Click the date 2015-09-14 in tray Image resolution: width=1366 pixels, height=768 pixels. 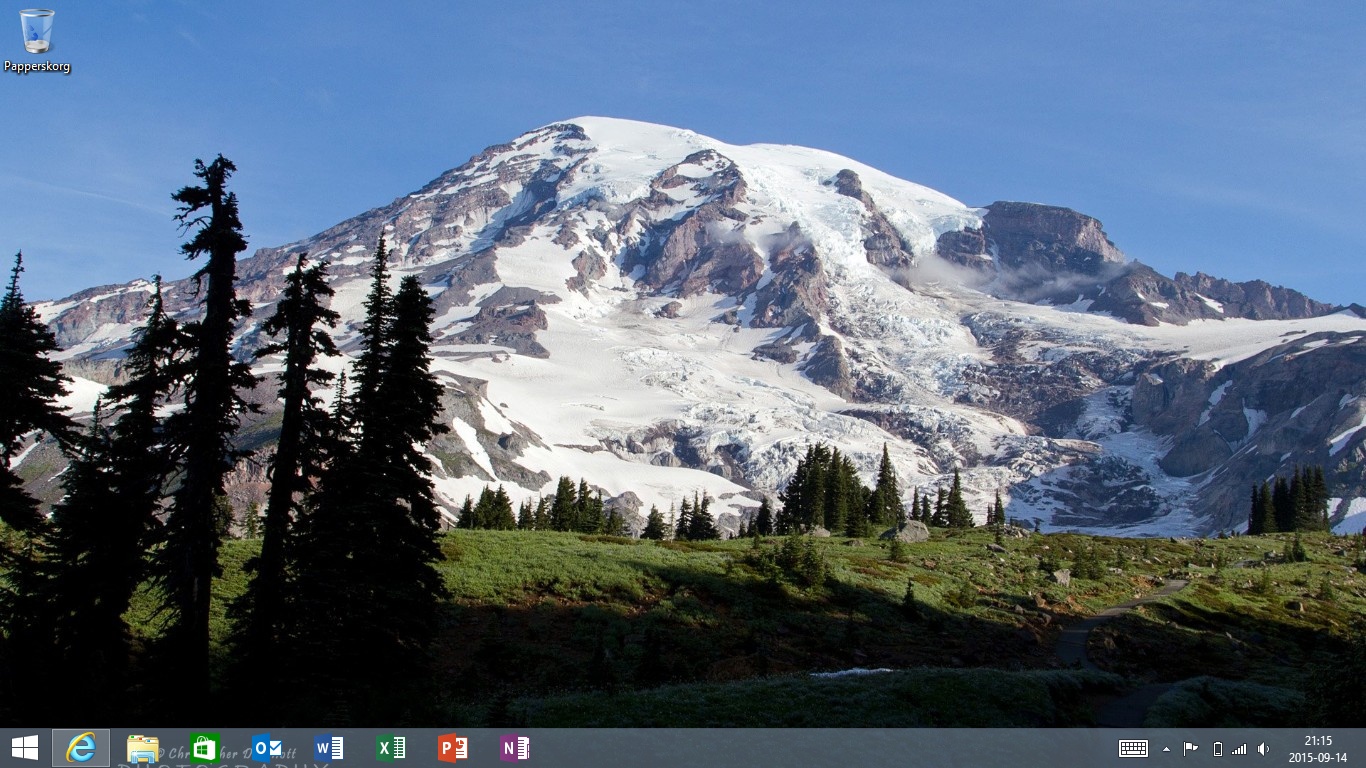[x=1318, y=757]
